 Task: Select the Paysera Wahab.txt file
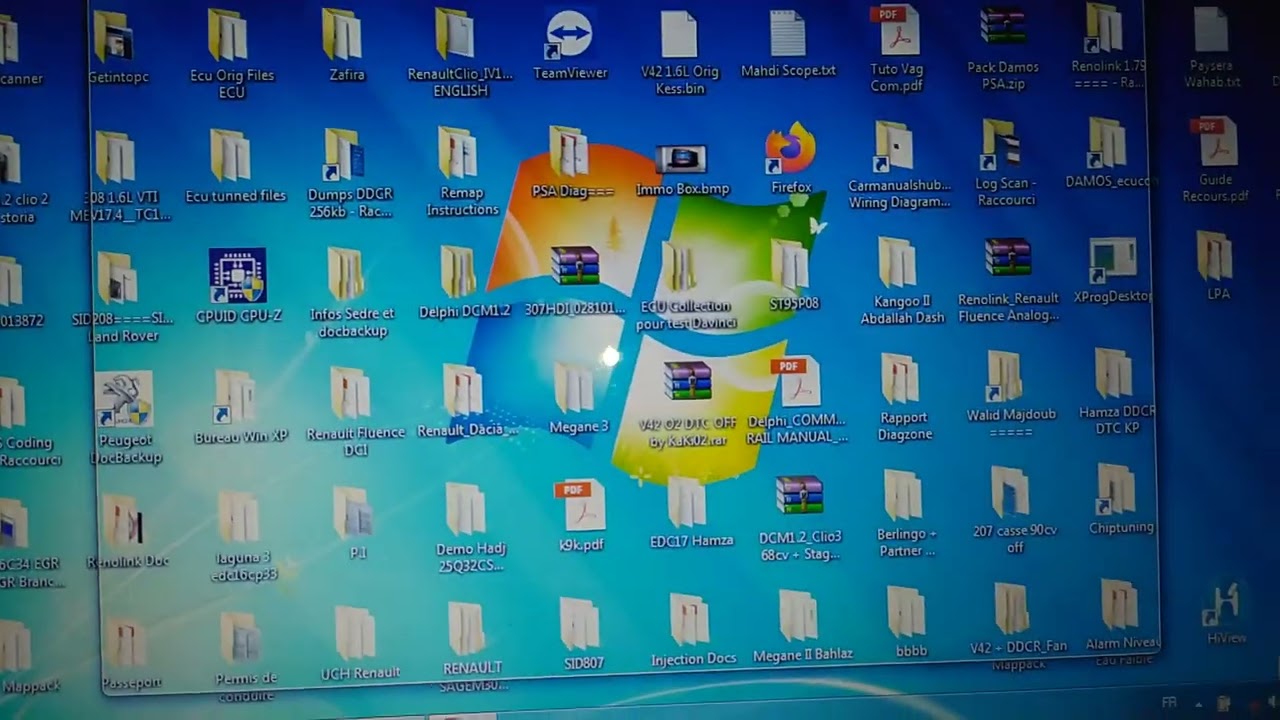pos(1210,30)
